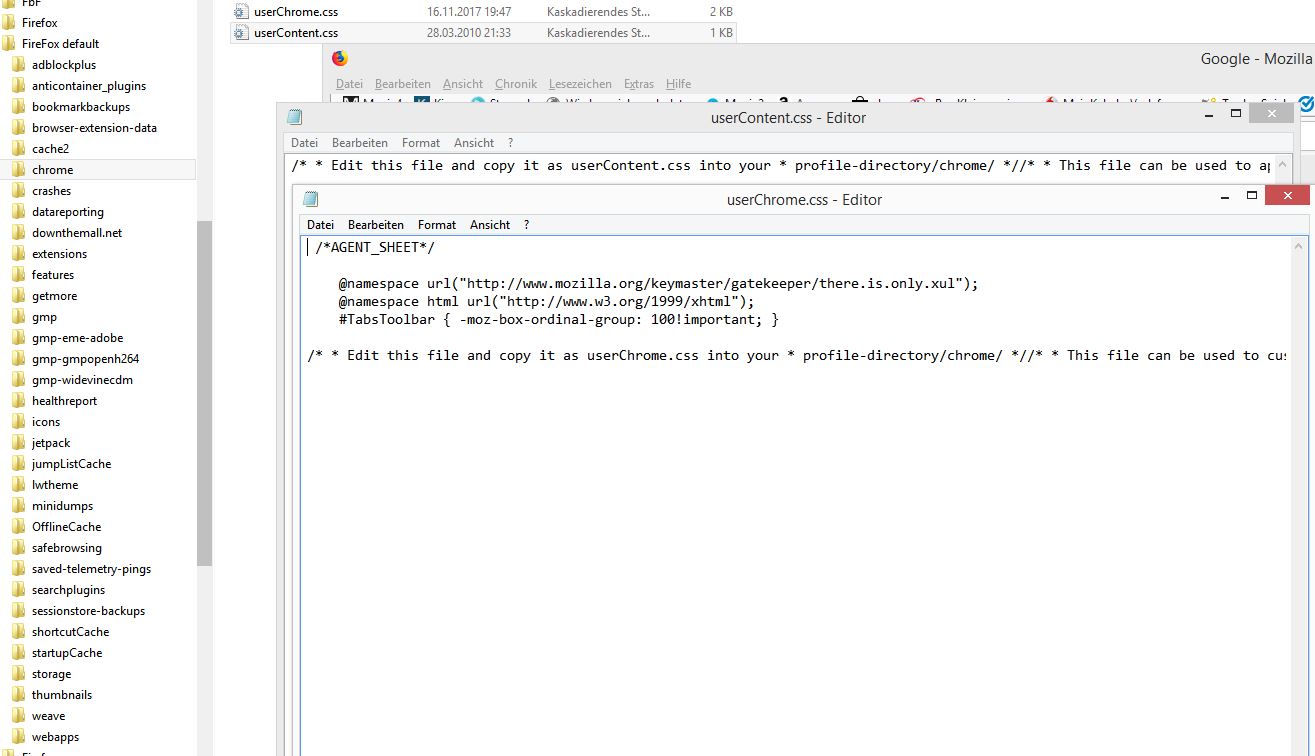
Task: Select the userContent.css file icon
Action: 240,33
